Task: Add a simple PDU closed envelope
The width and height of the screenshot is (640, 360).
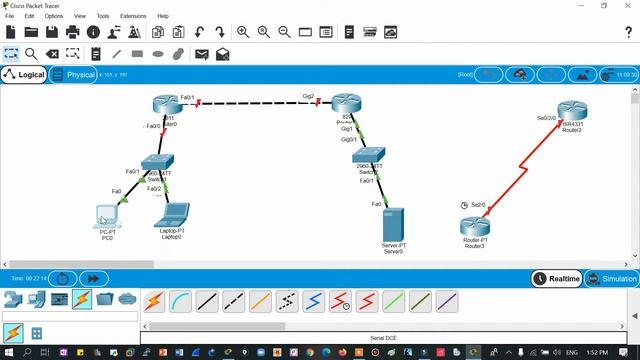Action: 202,54
